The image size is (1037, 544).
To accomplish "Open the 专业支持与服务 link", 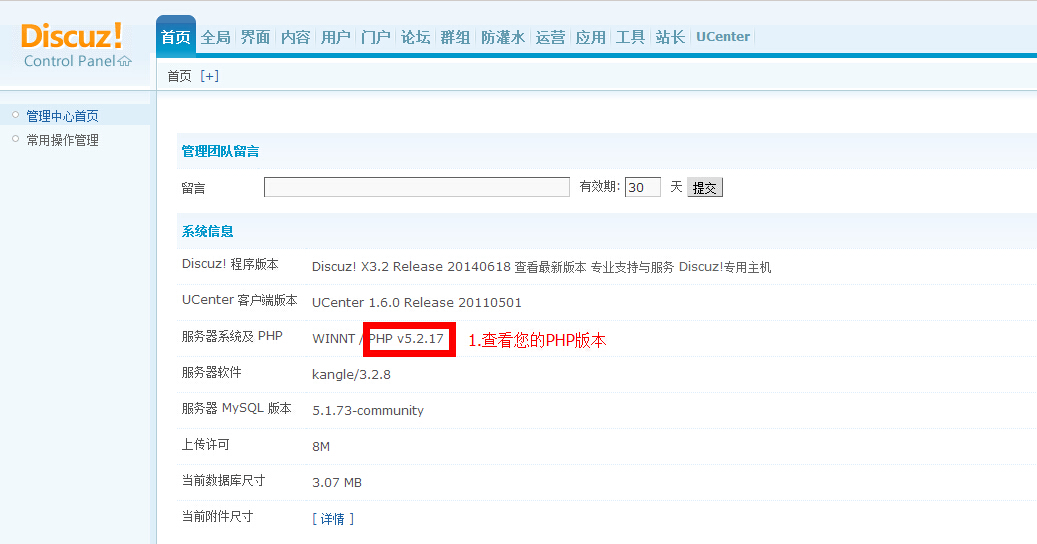I will pos(632,267).
